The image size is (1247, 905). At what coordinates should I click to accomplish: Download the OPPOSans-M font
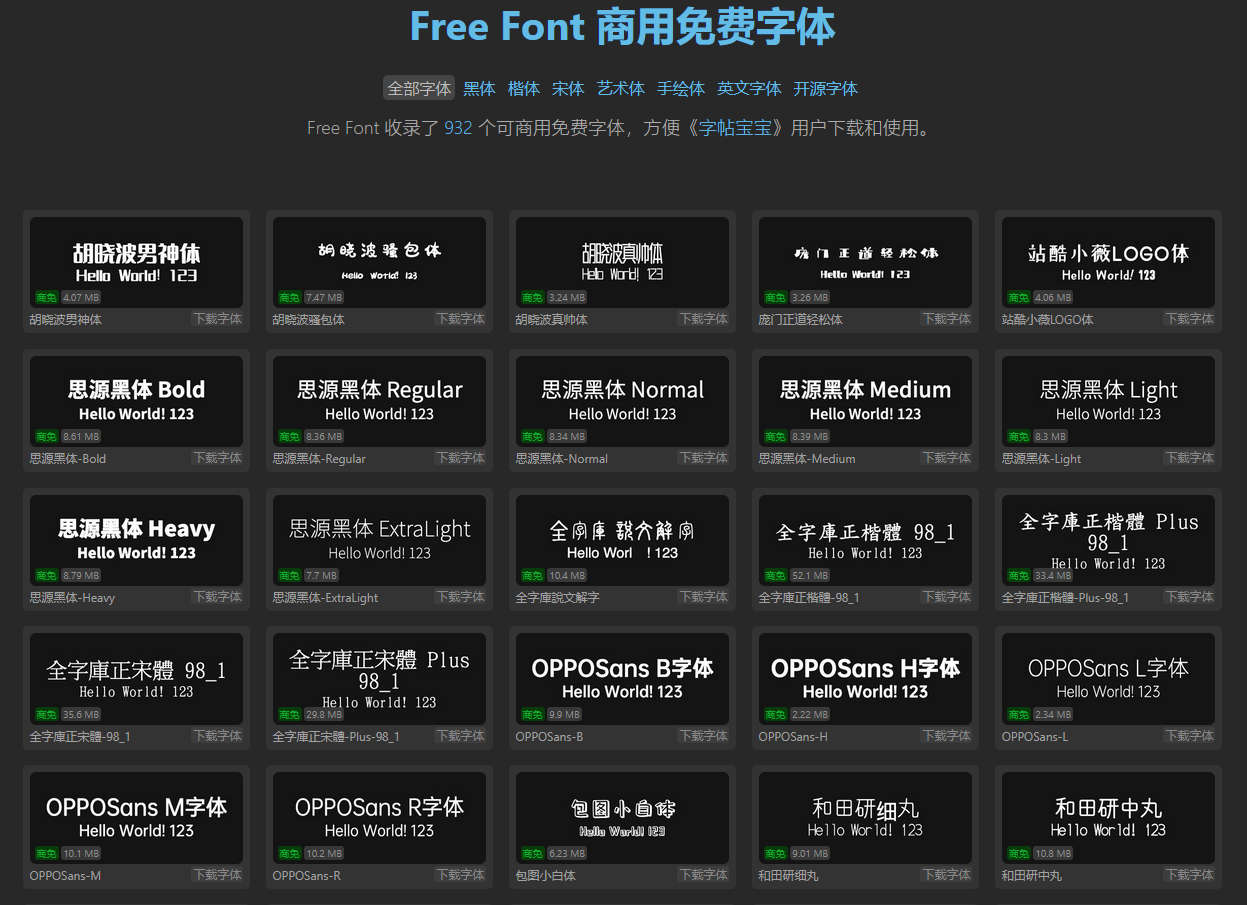tap(217, 875)
